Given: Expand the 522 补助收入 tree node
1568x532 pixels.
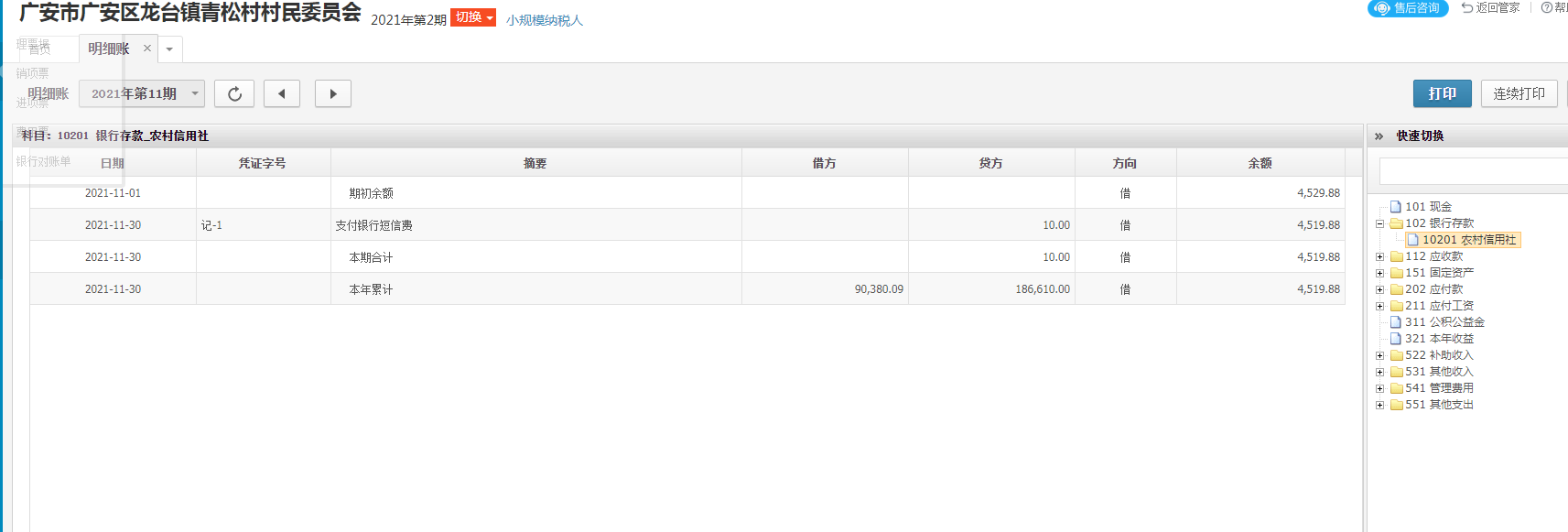Looking at the screenshot, I should [x=1379, y=355].
